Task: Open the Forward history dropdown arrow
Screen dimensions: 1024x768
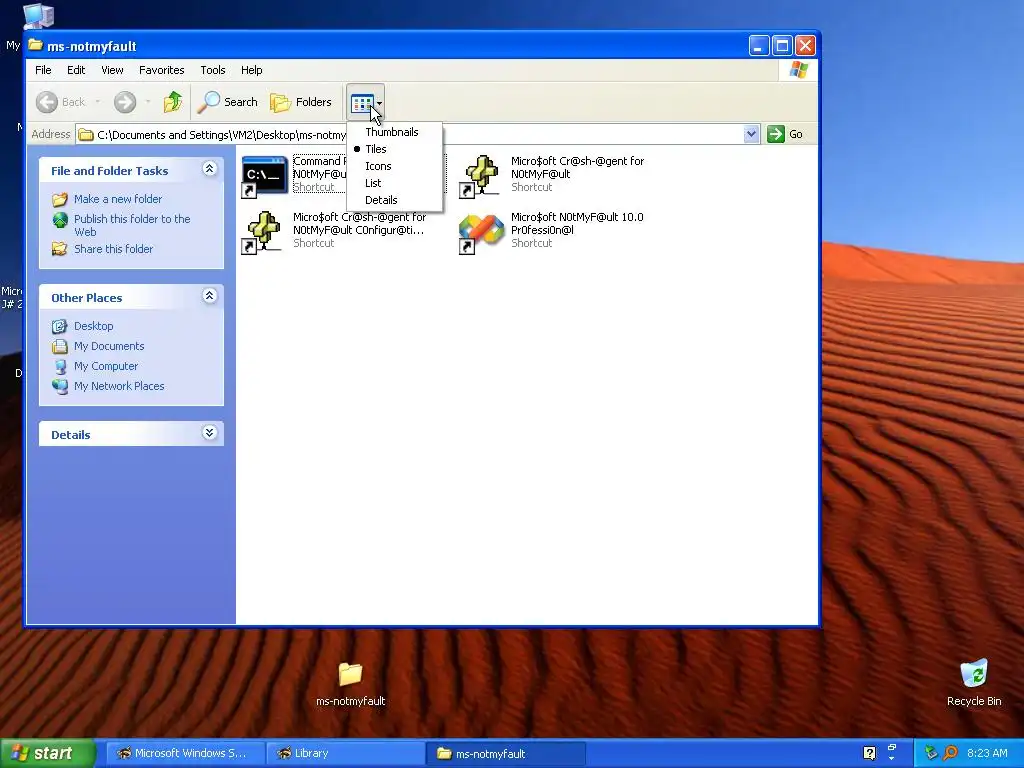Action: (x=148, y=102)
